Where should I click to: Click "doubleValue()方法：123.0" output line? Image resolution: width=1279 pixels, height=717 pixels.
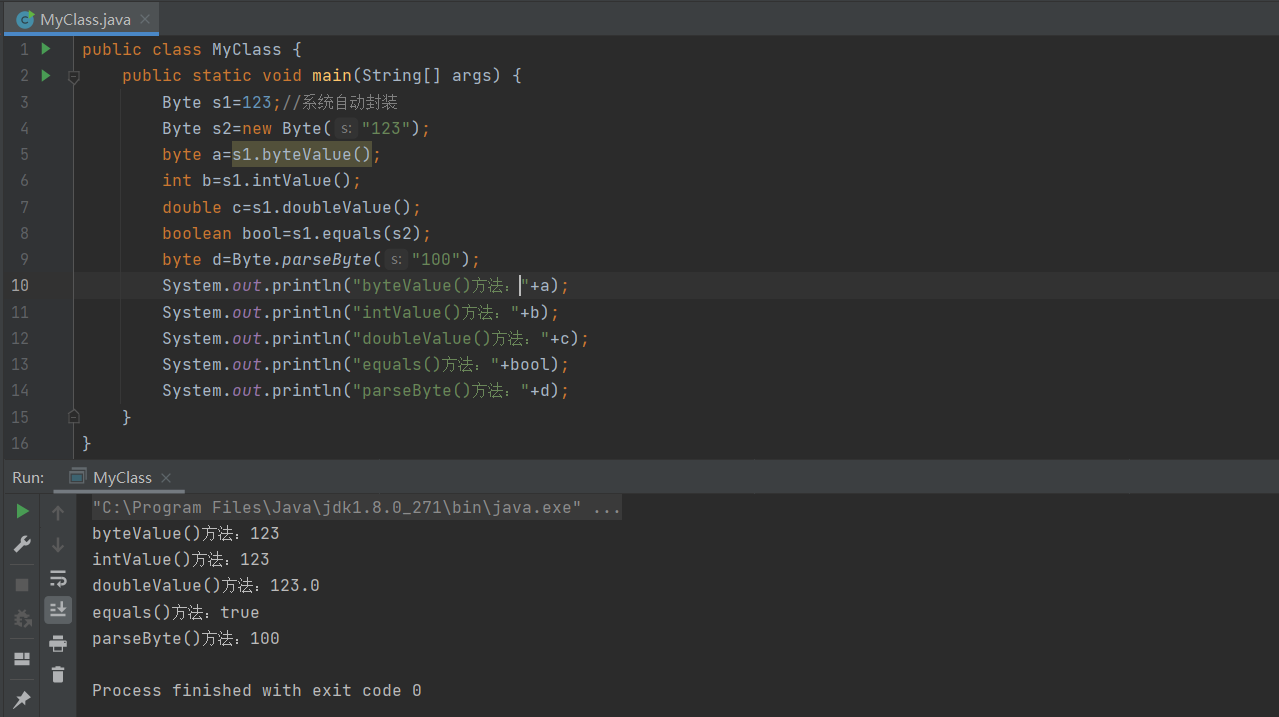206,586
